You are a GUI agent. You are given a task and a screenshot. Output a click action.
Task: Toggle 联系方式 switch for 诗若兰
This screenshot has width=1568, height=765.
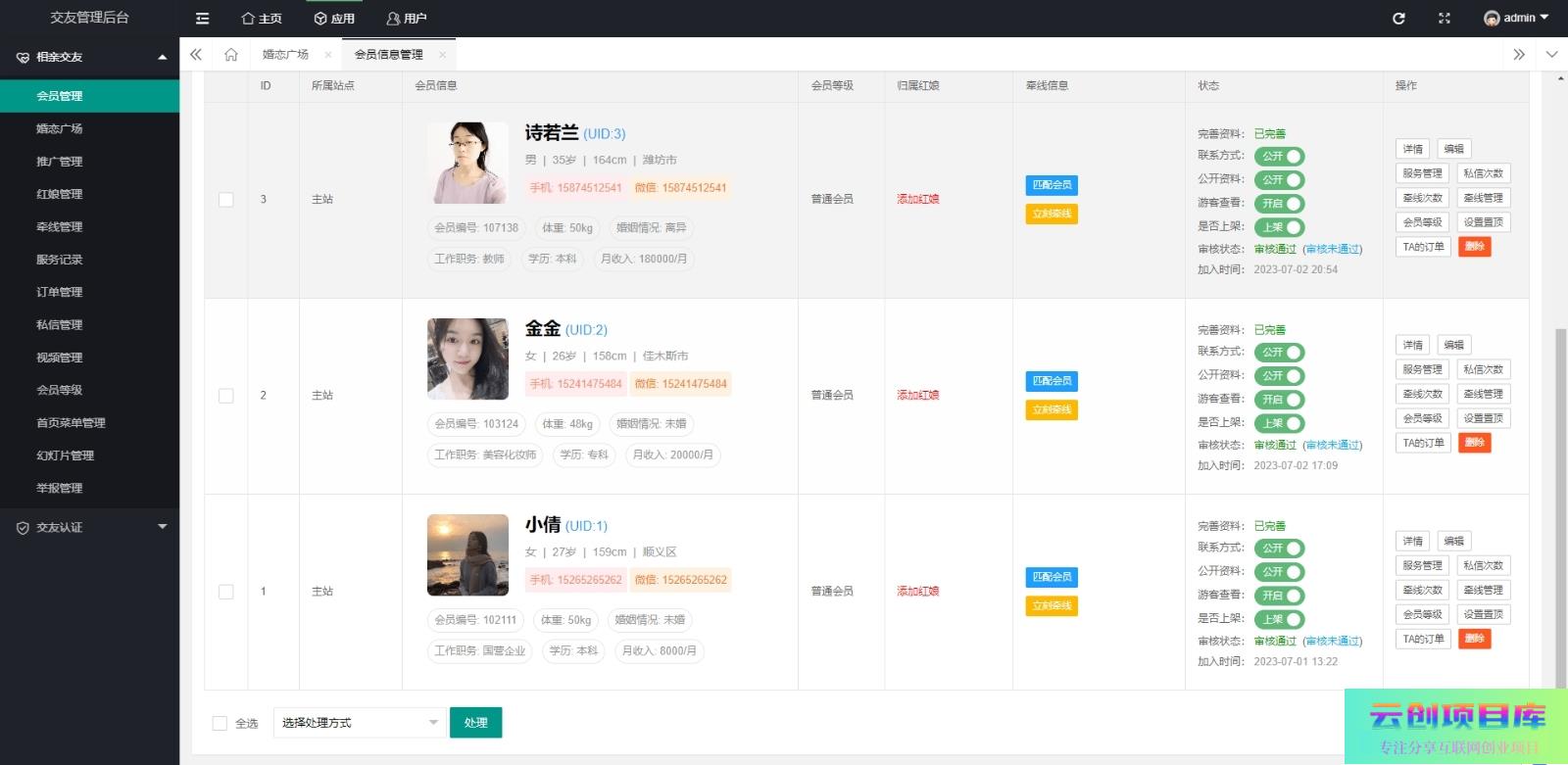coord(1281,157)
